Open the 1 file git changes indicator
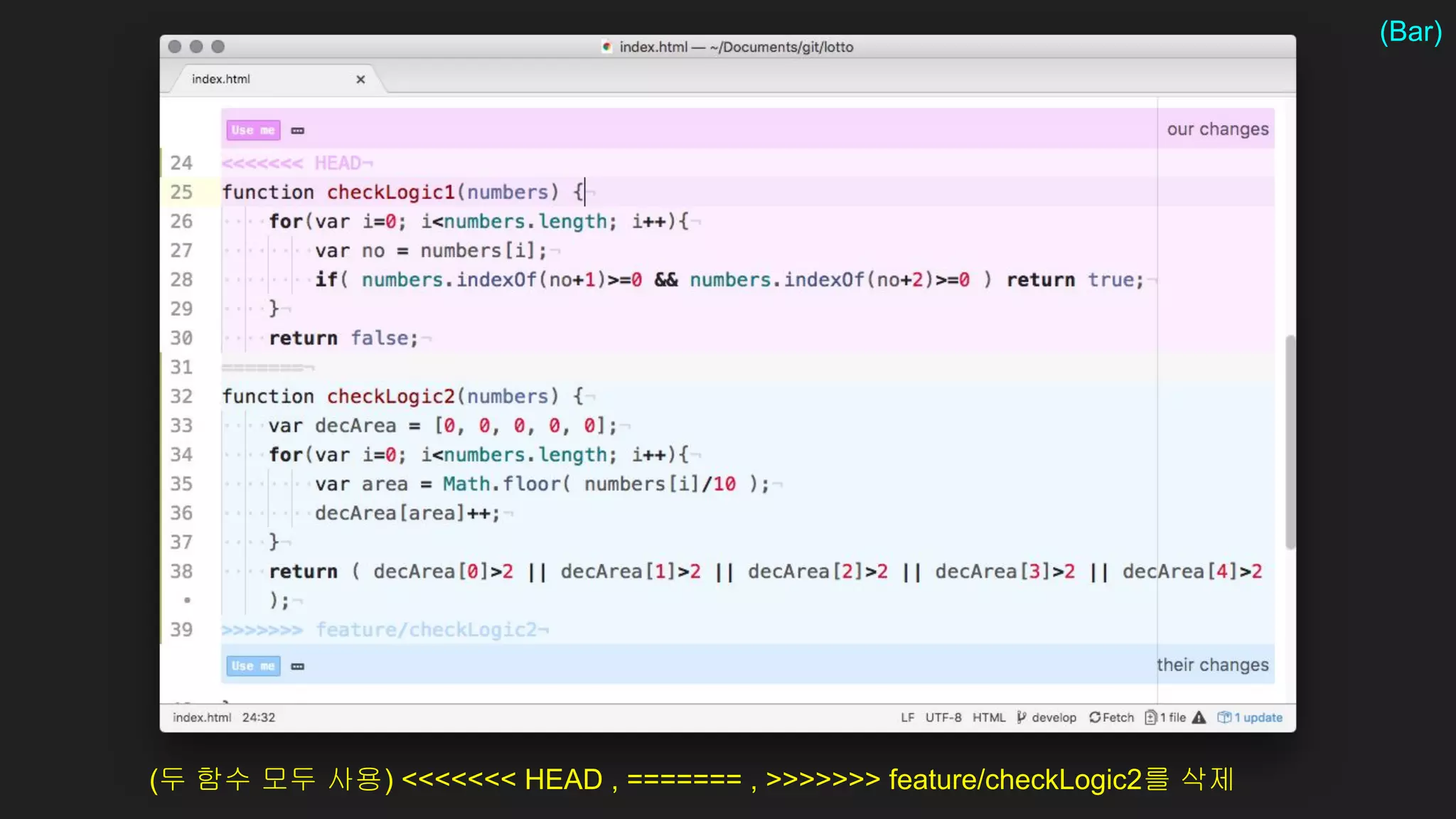The height and width of the screenshot is (819, 1456). coord(1165,717)
